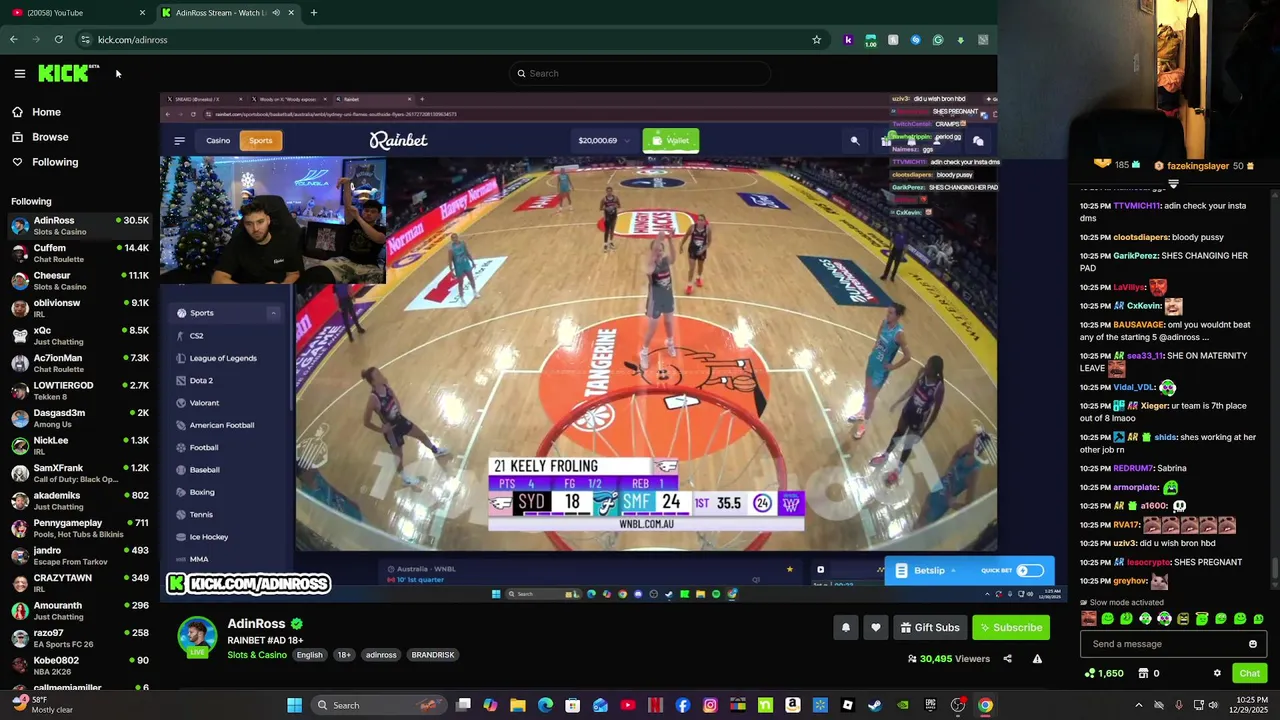Click the Rainbet search magnifier in stream

click(x=854, y=141)
